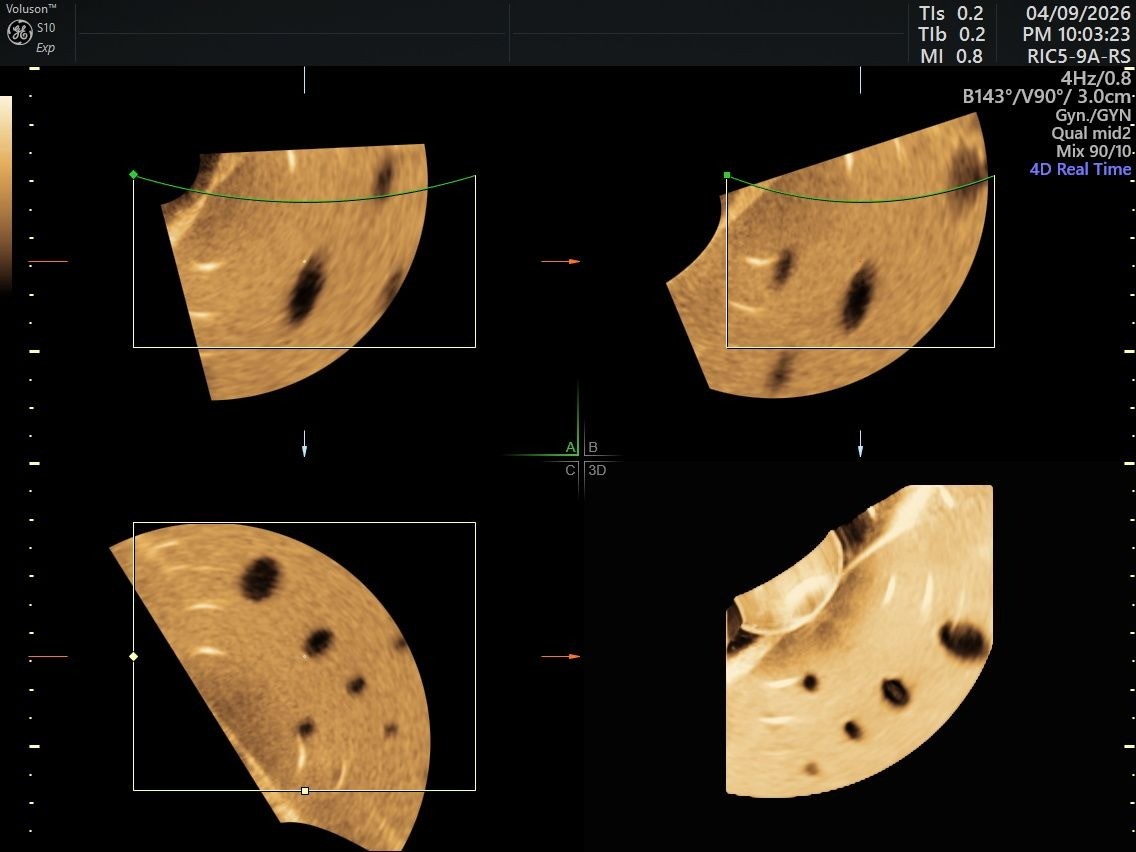Click the "Qual mid2" quality text
Screen dimensions: 1136x852
(x=1091, y=133)
